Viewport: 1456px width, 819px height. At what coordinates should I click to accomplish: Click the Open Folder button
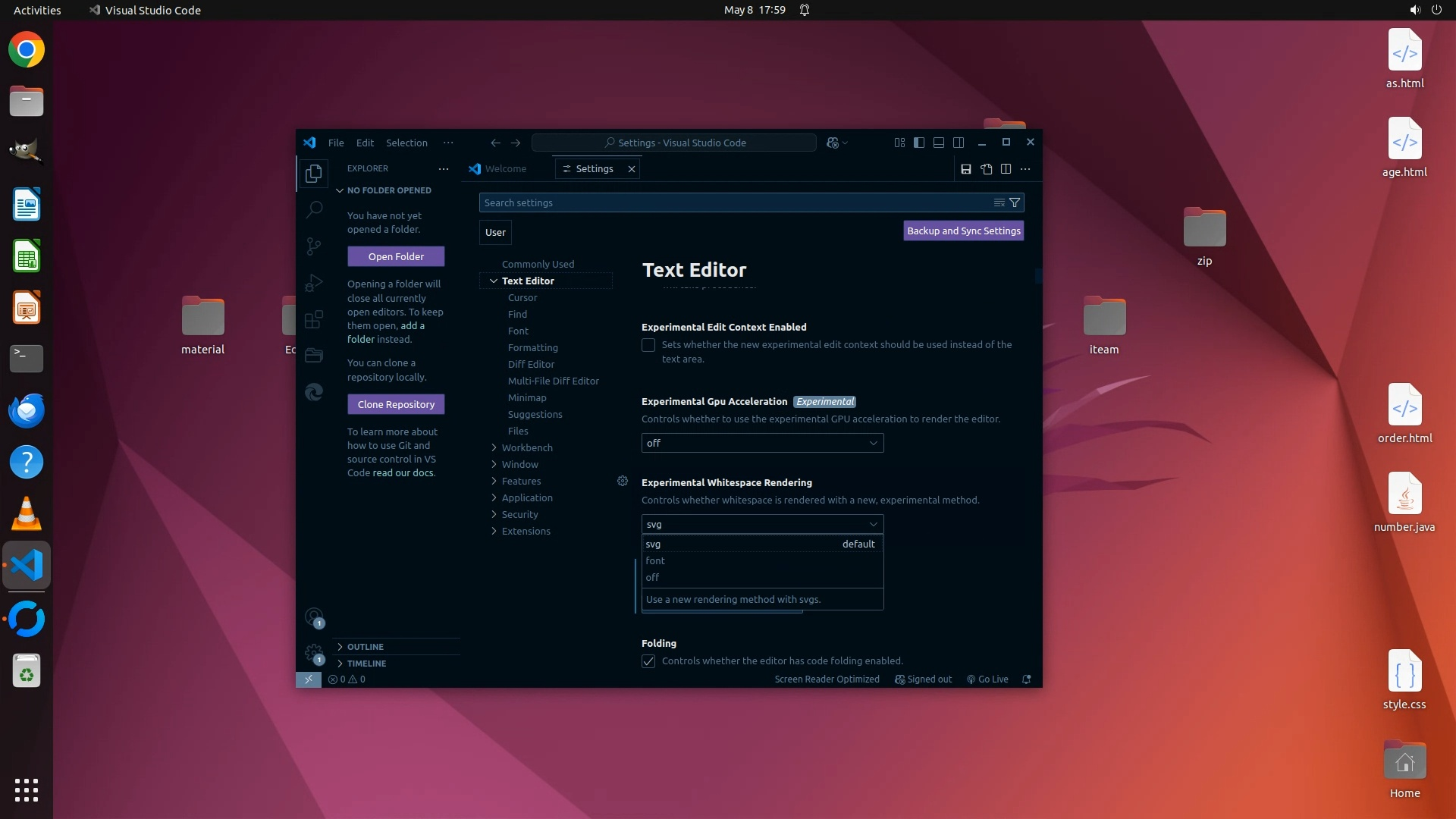396,256
